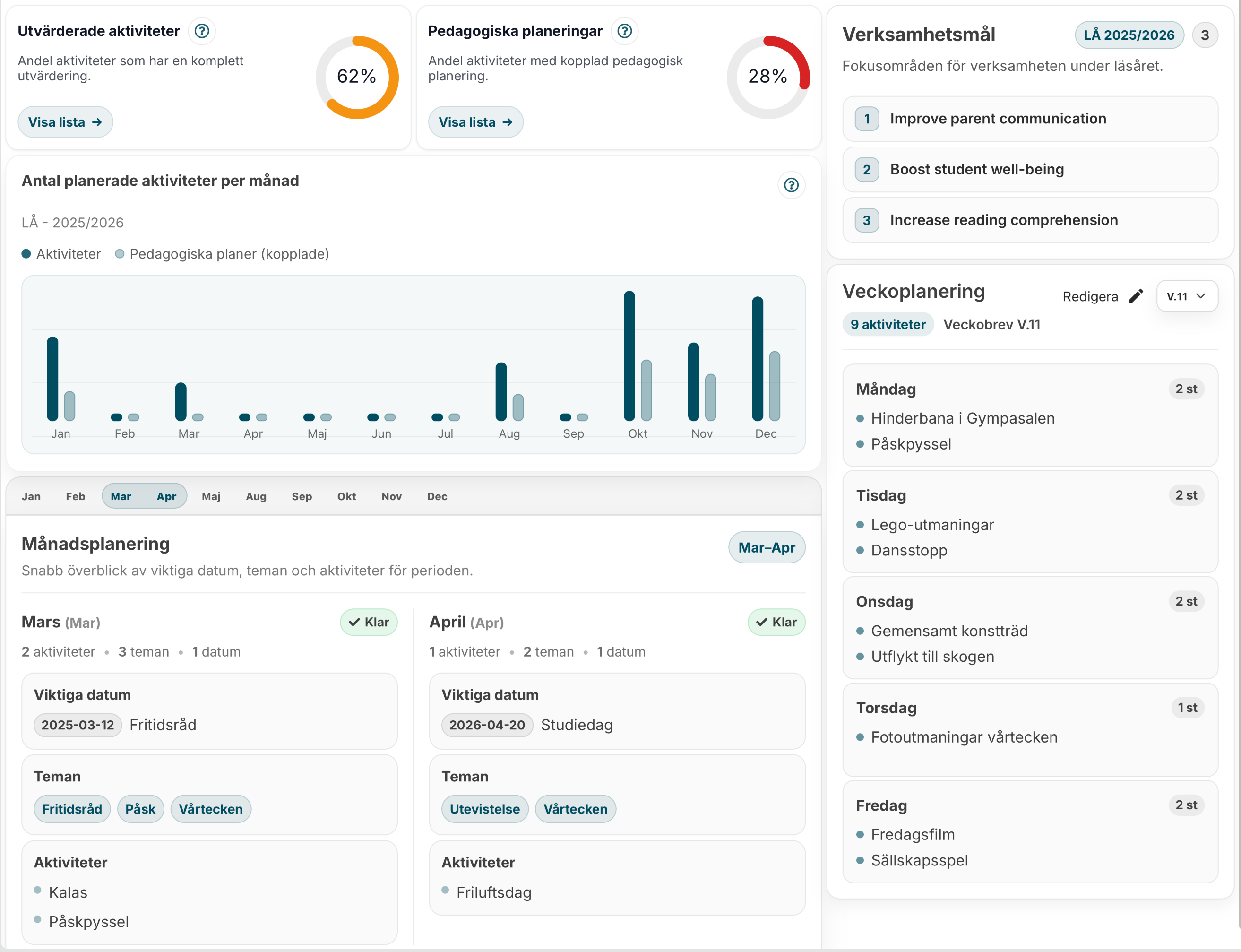
Task: Click the dark Okt bar in chart
Action: [629, 355]
